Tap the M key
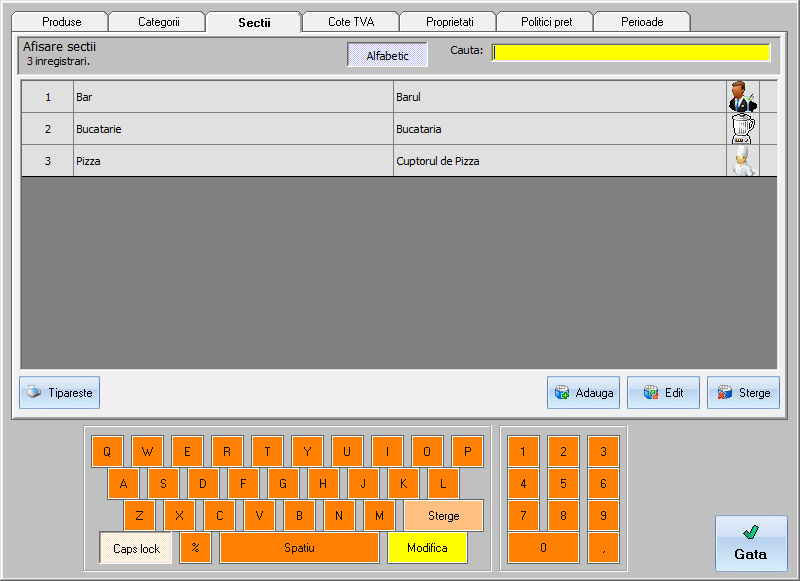 click(380, 516)
